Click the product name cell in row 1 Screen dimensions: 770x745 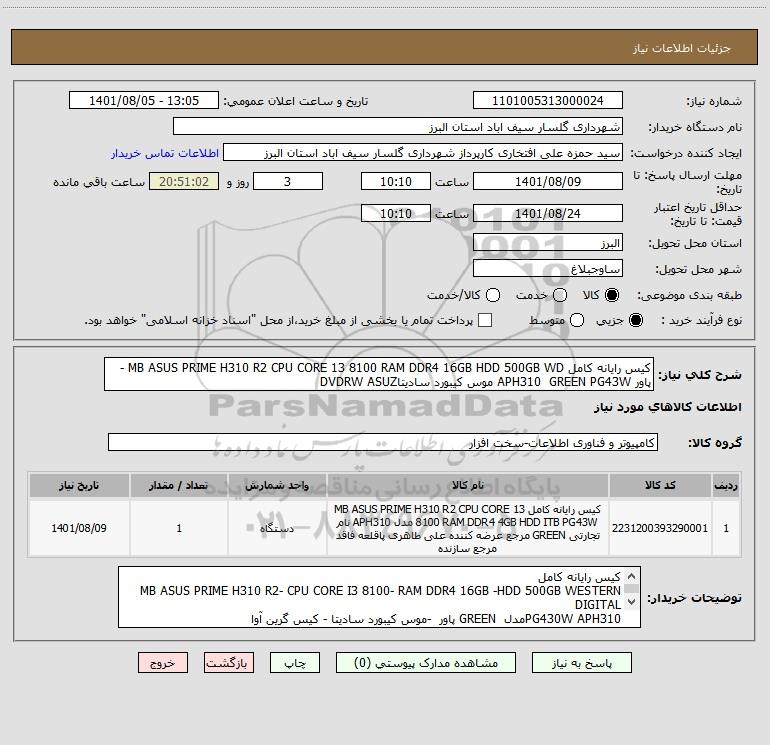coord(468,528)
